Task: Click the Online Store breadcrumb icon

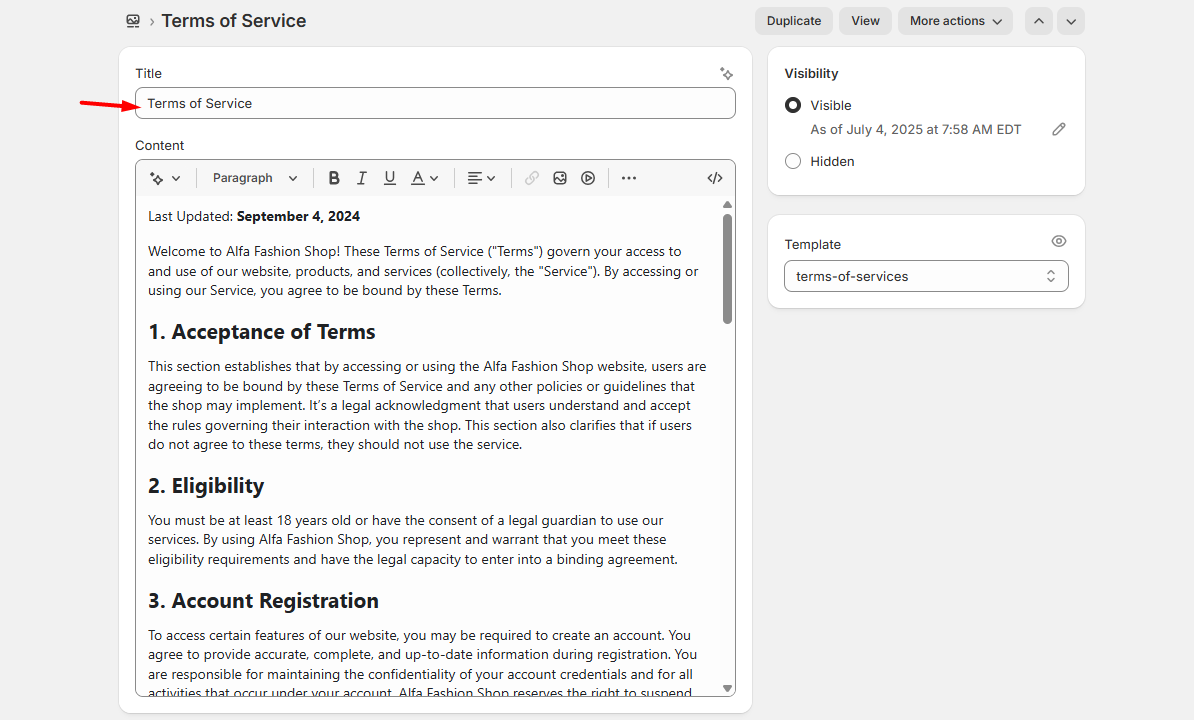Action: pyautogui.click(x=133, y=21)
